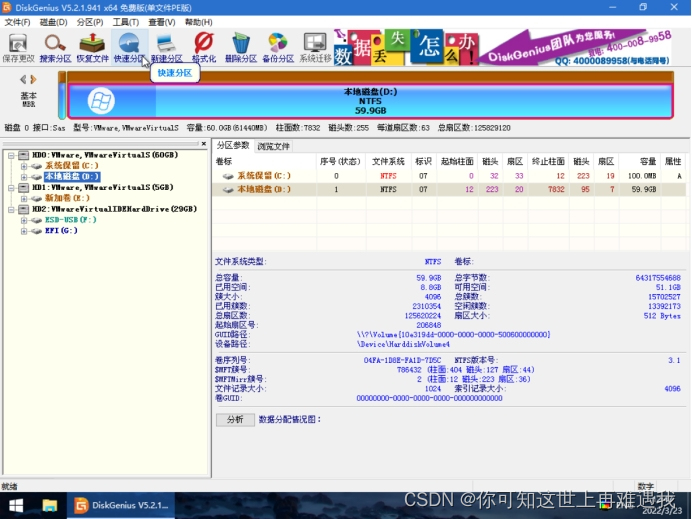
Task: Switch to the 分区参数 tab
Action: click(233, 146)
